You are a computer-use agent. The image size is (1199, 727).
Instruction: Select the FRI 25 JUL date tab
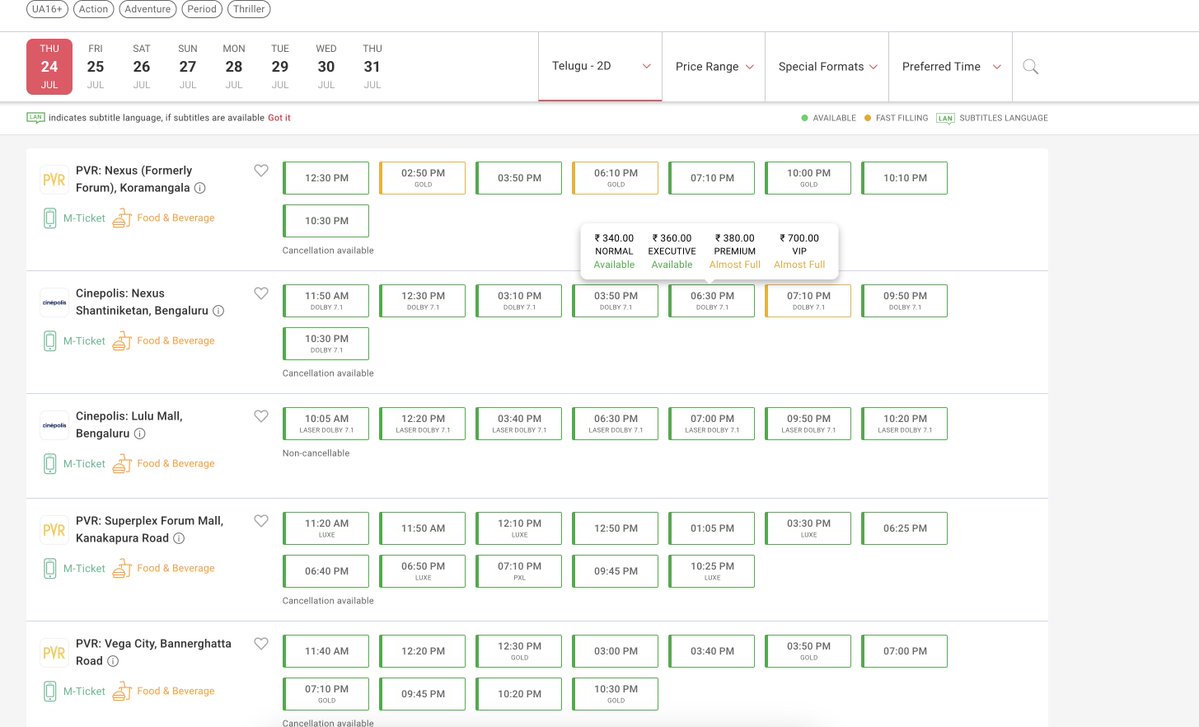point(96,67)
